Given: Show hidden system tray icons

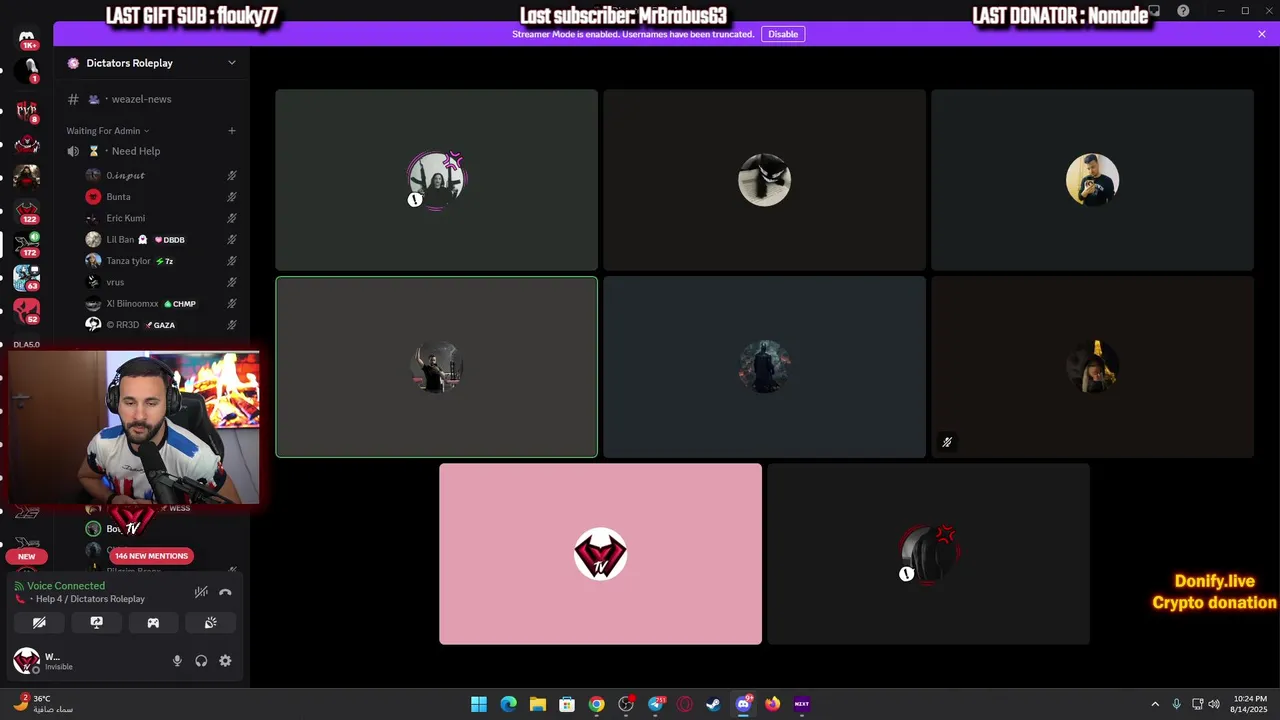Looking at the screenshot, I should [1155, 704].
